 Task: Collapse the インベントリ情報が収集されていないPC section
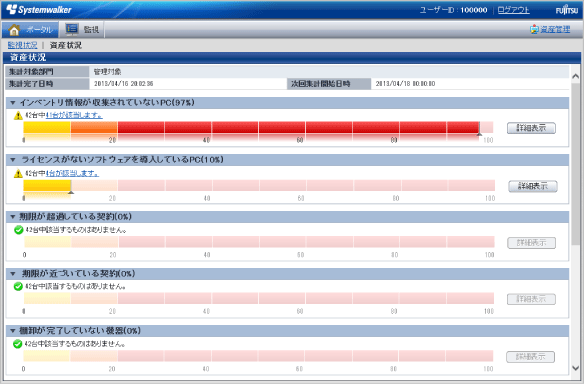[13, 103]
